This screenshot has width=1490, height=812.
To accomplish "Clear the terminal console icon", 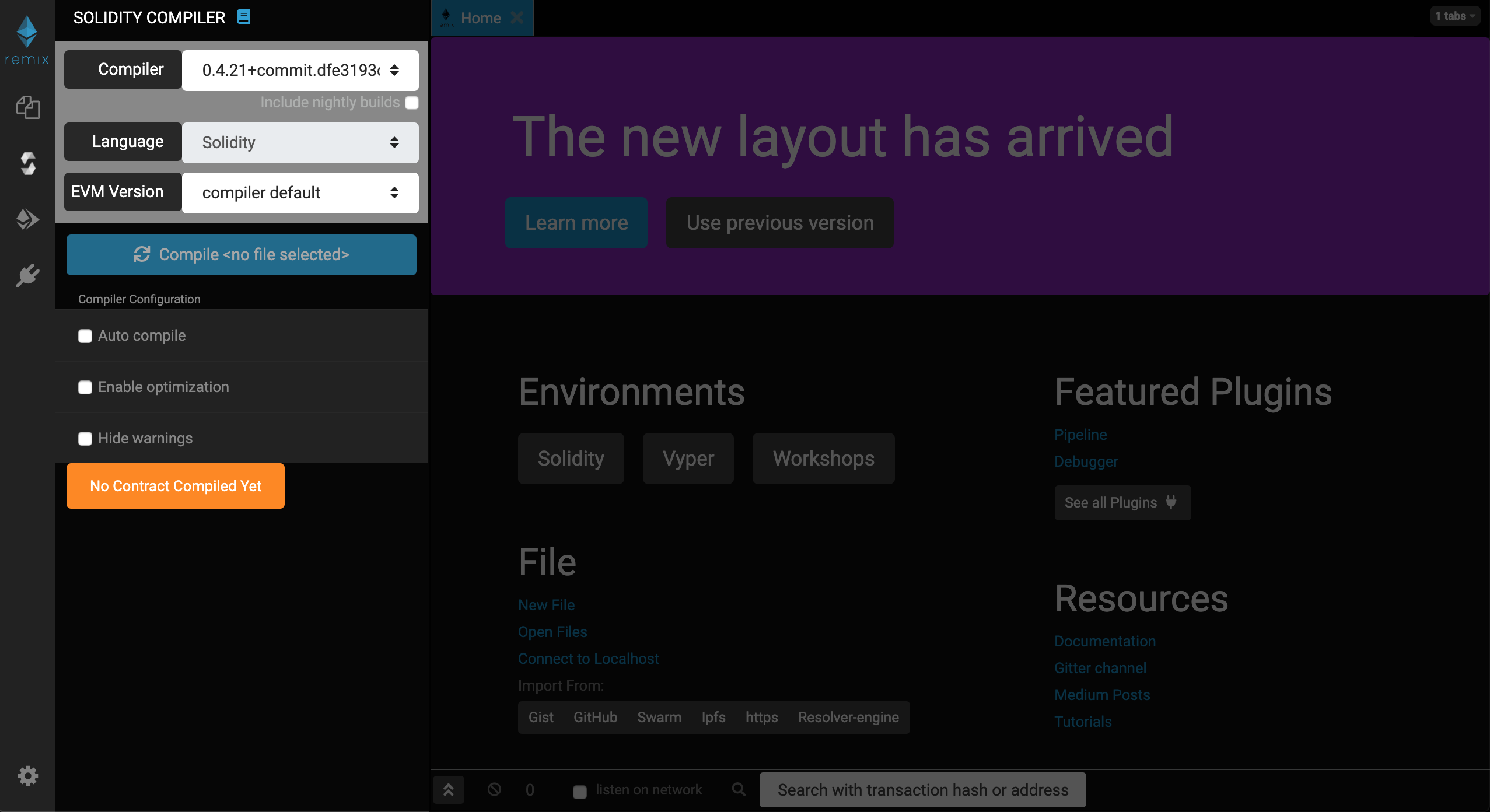I will (494, 789).
